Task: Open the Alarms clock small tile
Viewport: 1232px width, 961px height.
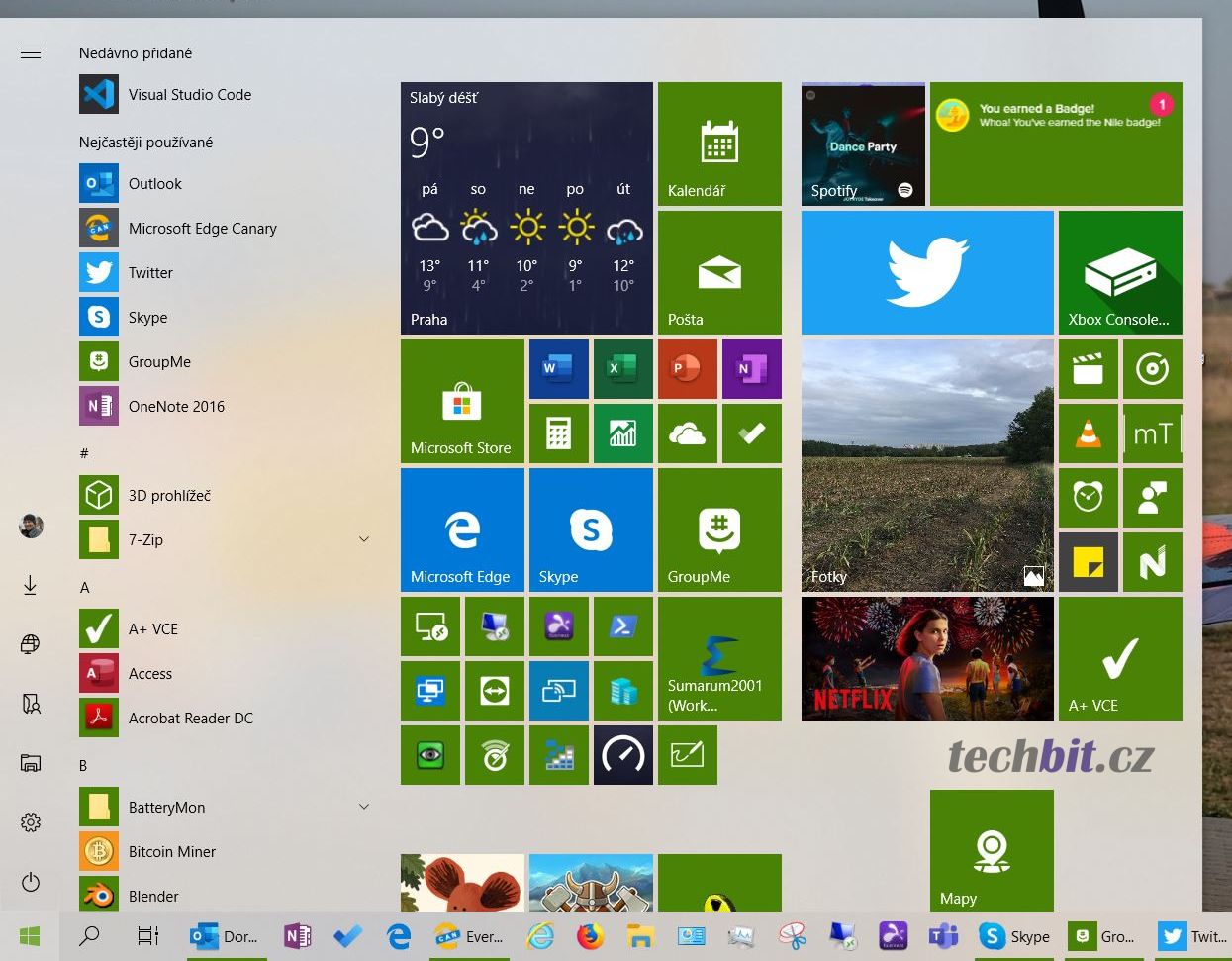Action: [1089, 498]
